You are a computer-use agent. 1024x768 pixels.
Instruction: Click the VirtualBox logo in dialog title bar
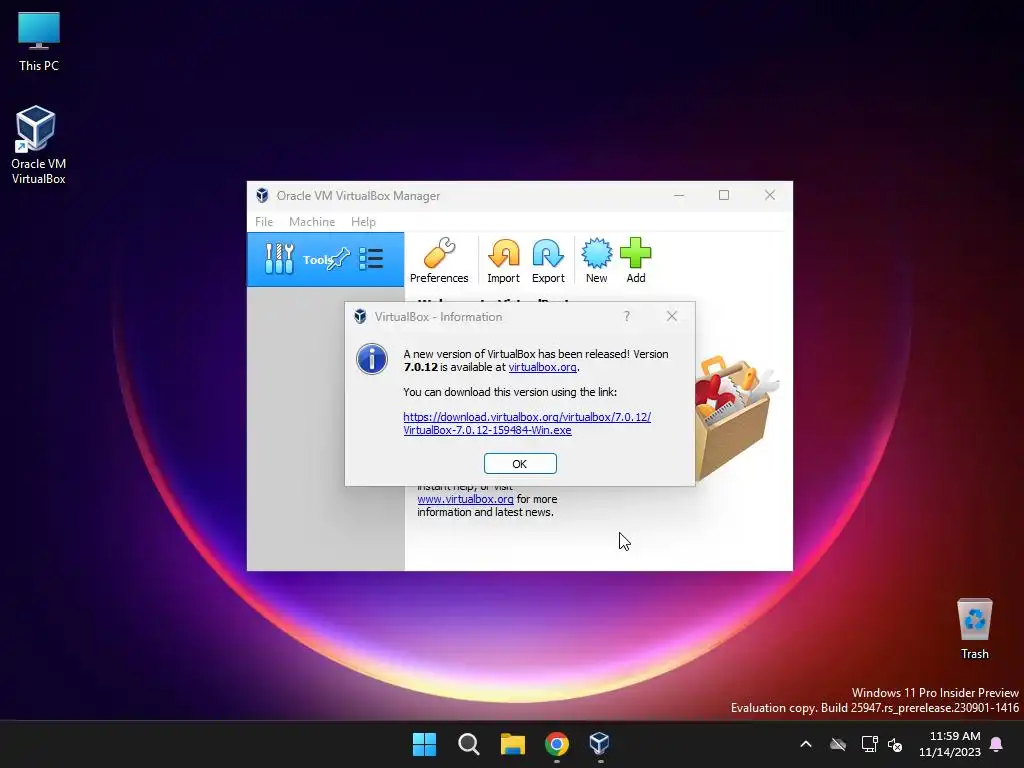point(360,317)
